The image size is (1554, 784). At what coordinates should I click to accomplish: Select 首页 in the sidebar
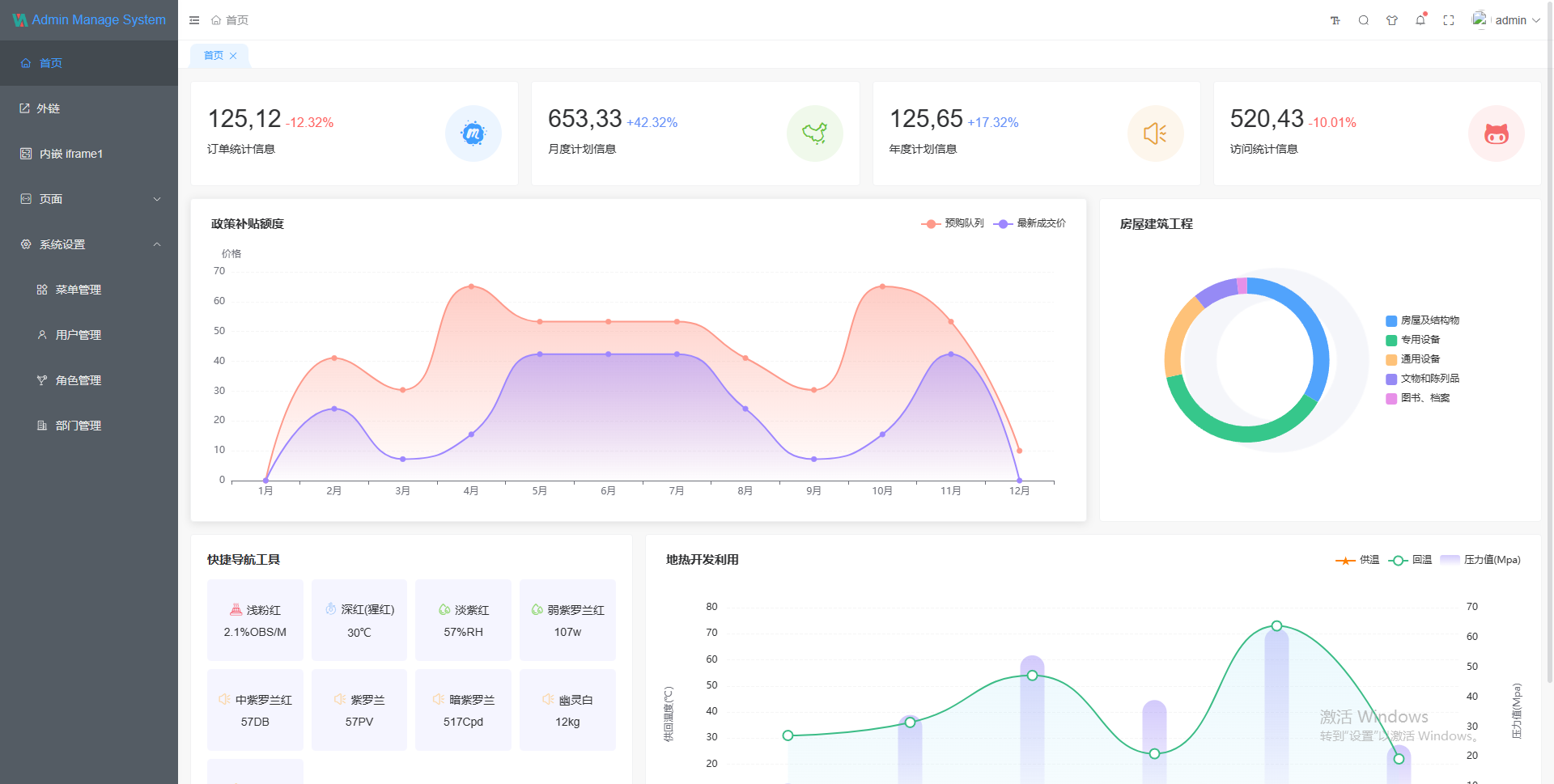[x=89, y=63]
